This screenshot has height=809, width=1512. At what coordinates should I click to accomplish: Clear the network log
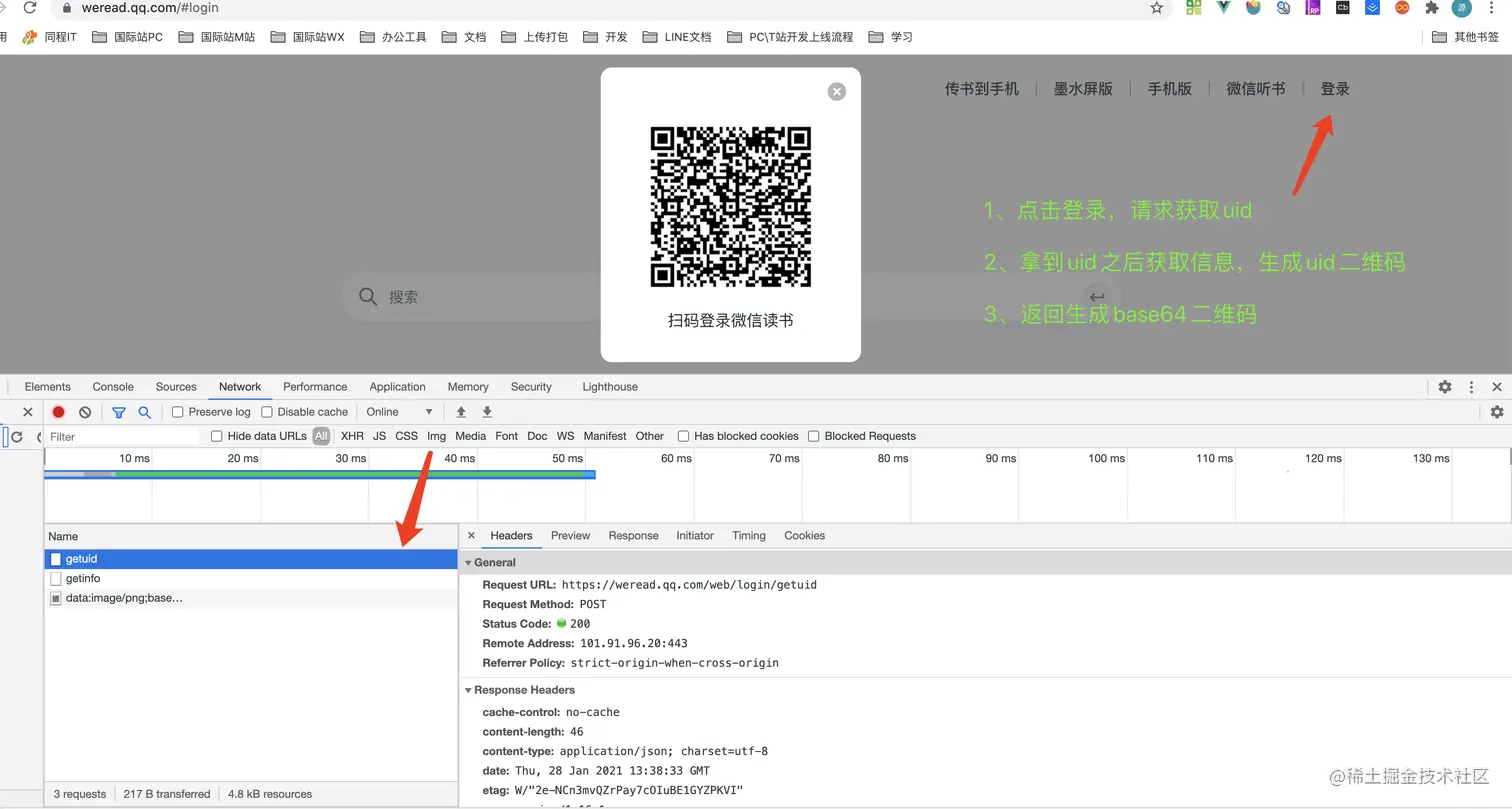click(x=85, y=412)
